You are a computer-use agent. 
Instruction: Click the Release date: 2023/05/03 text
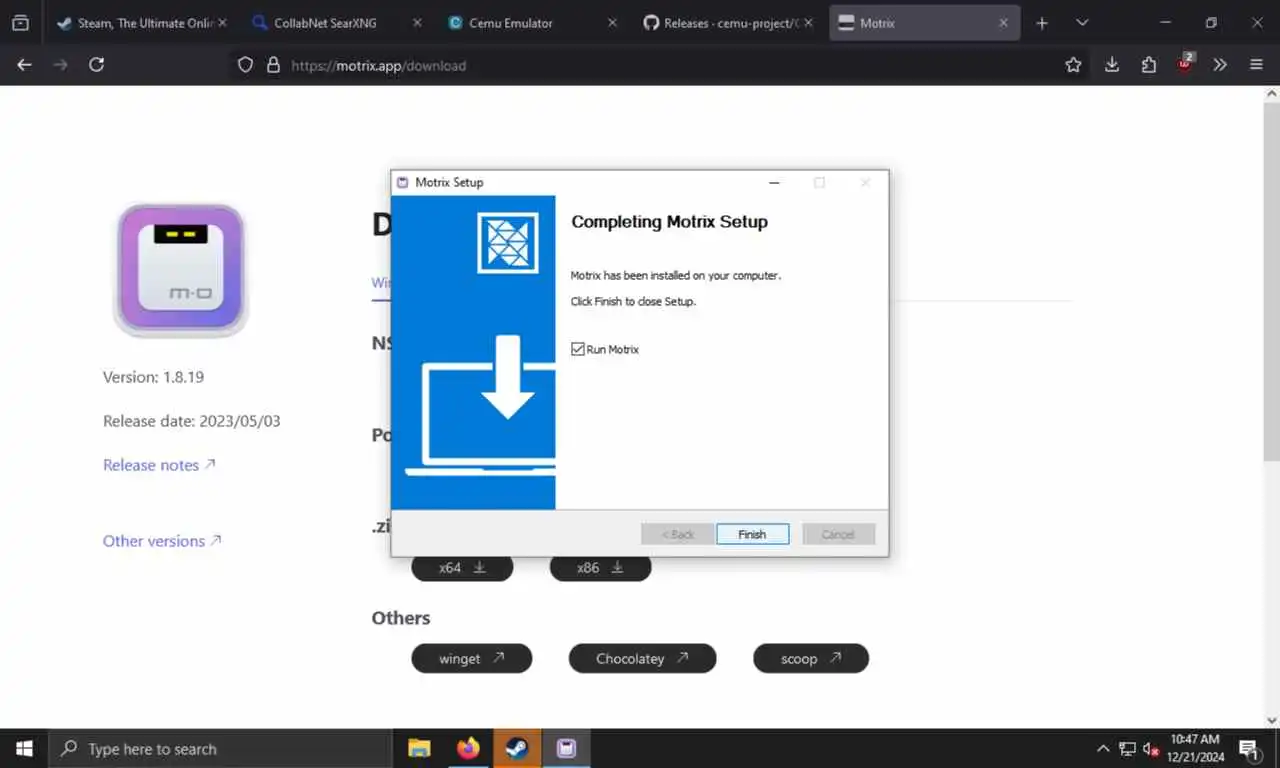pyautogui.click(x=192, y=421)
